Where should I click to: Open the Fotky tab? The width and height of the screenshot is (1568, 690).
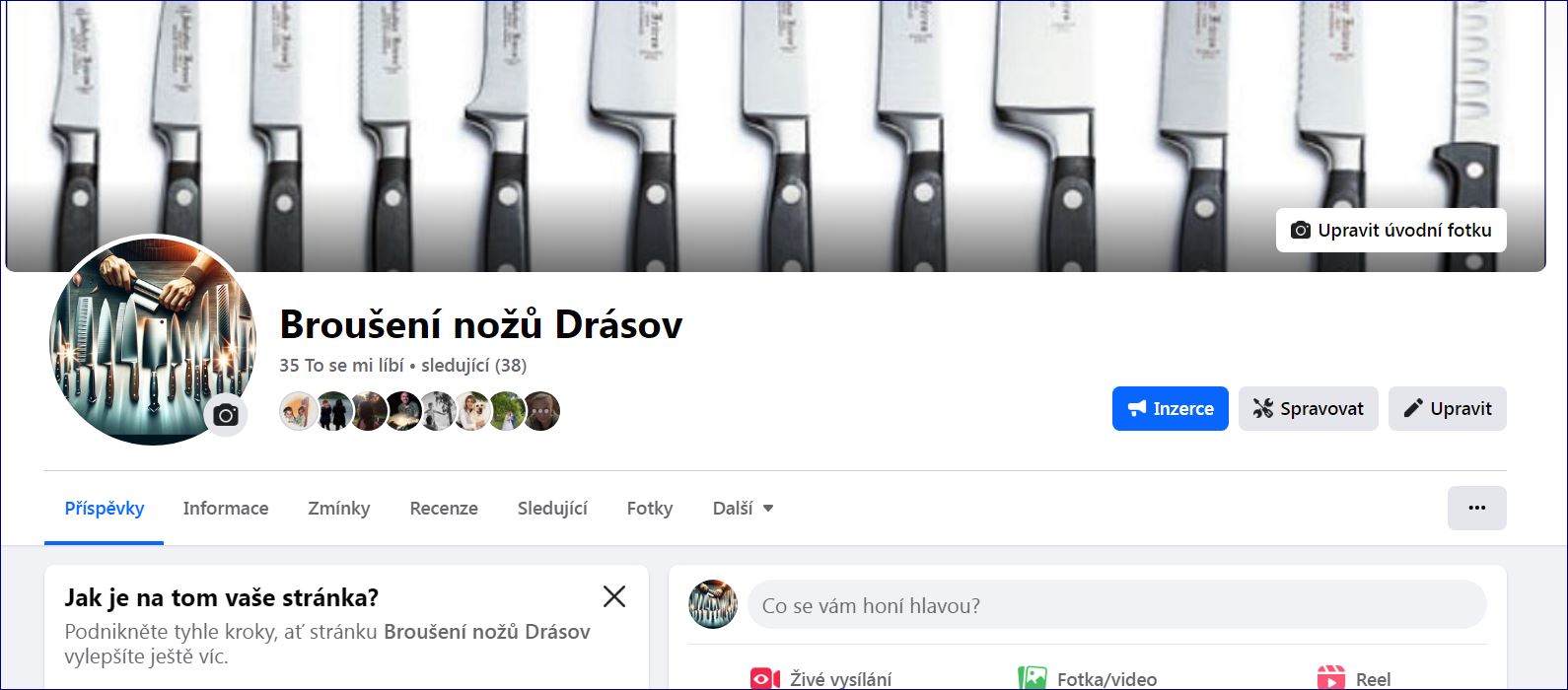point(650,509)
